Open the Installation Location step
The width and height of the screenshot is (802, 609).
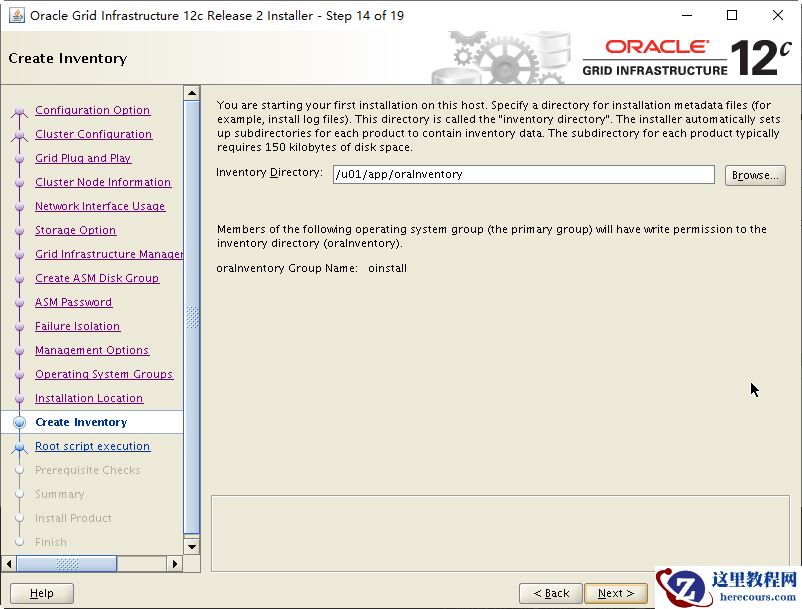coord(89,398)
